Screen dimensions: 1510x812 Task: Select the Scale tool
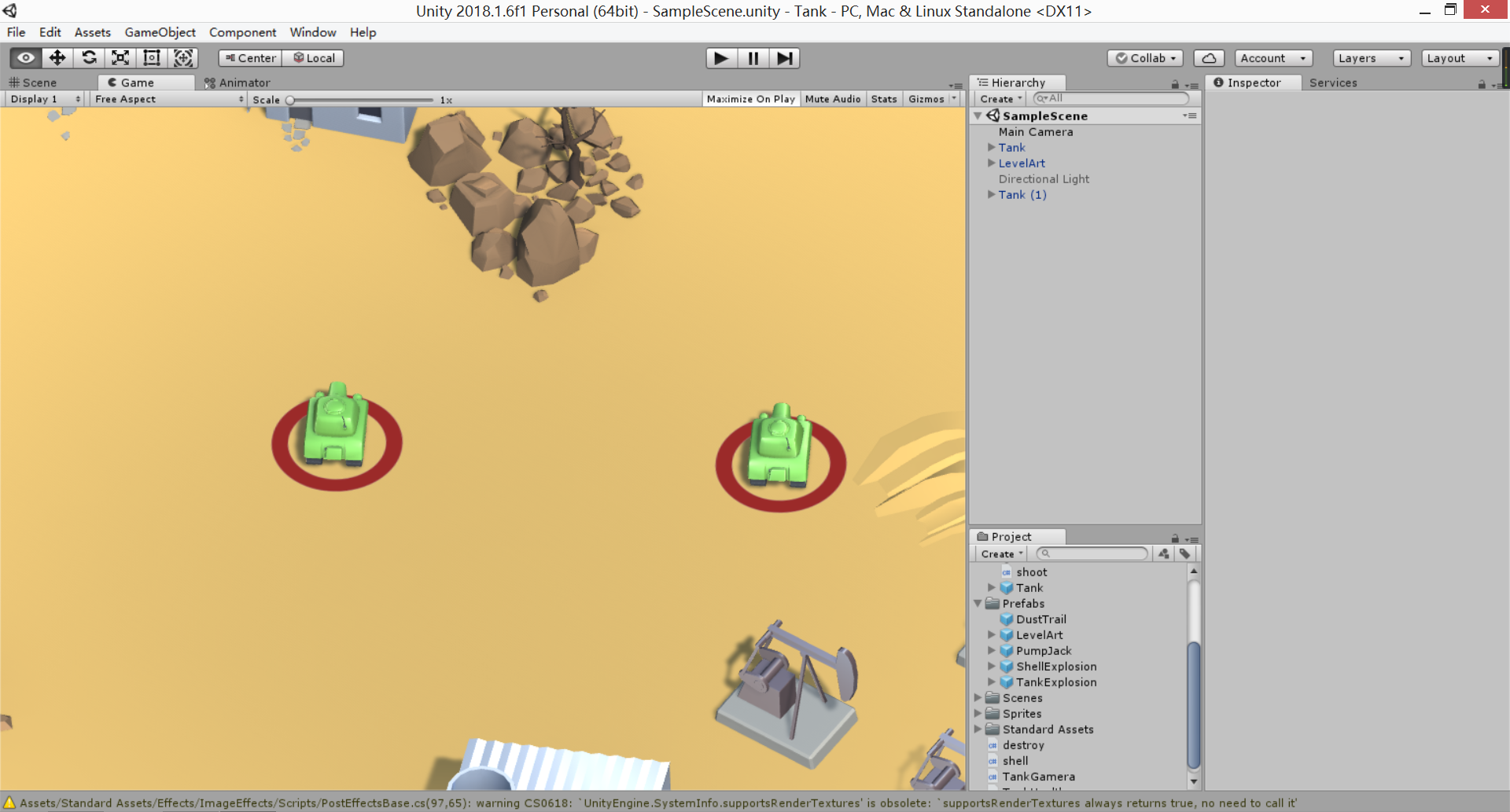coord(120,58)
